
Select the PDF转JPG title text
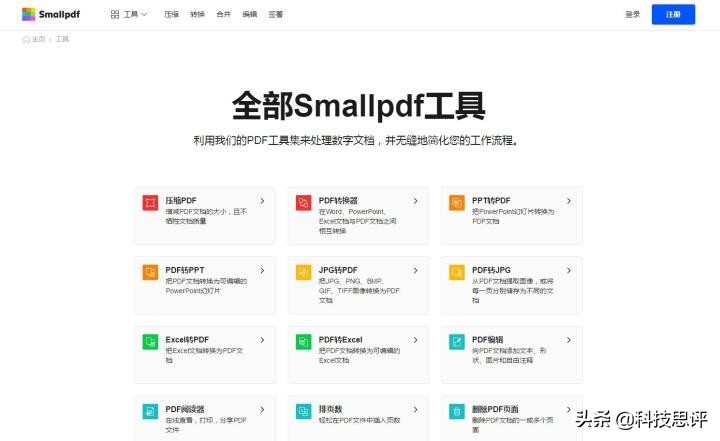pos(491,270)
